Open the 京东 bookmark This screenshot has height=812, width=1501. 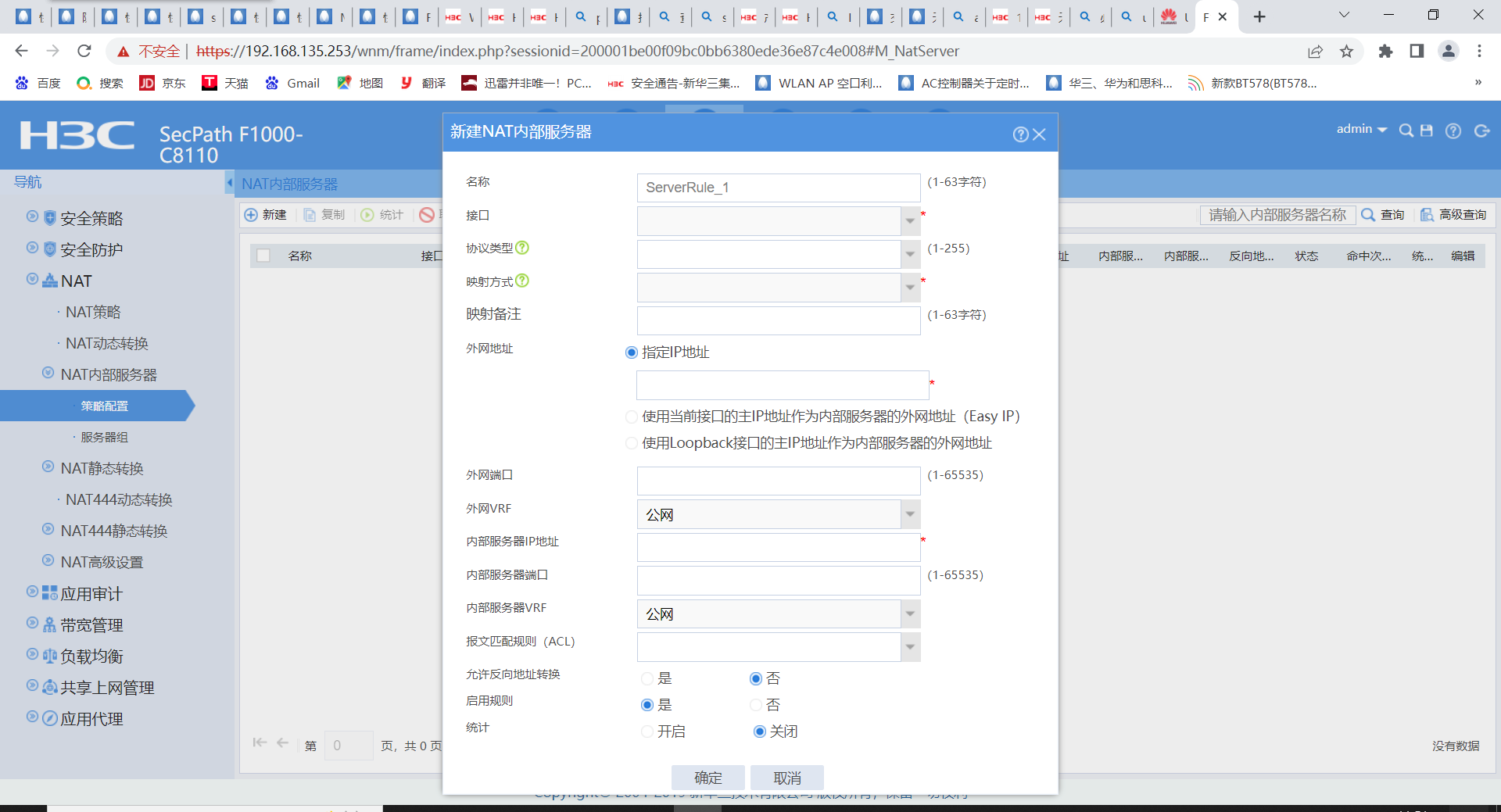pos(163,83)
